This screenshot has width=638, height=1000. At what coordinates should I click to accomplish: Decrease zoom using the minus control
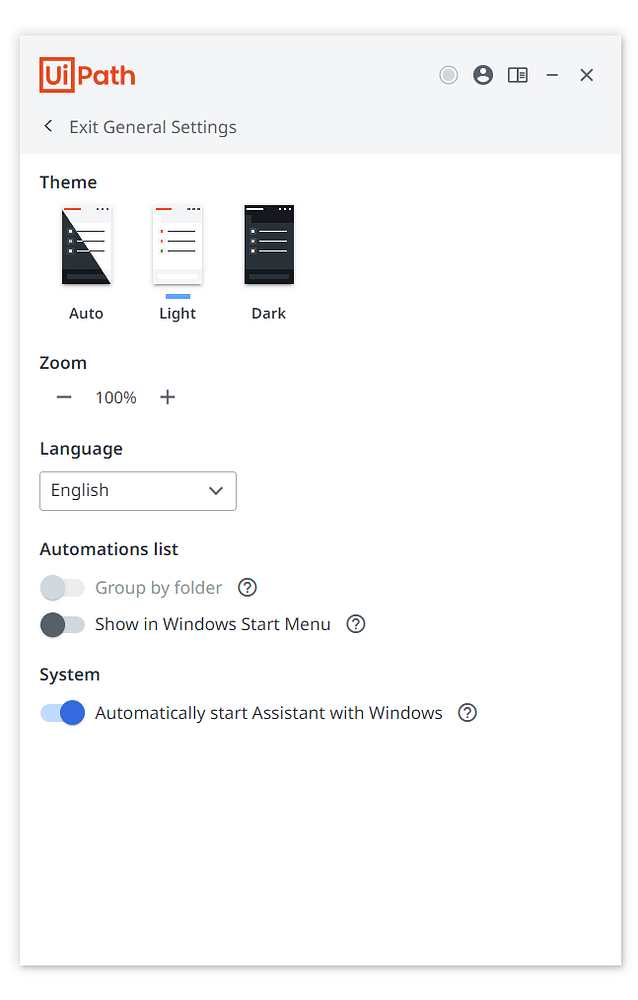click(x=63, y=397)
